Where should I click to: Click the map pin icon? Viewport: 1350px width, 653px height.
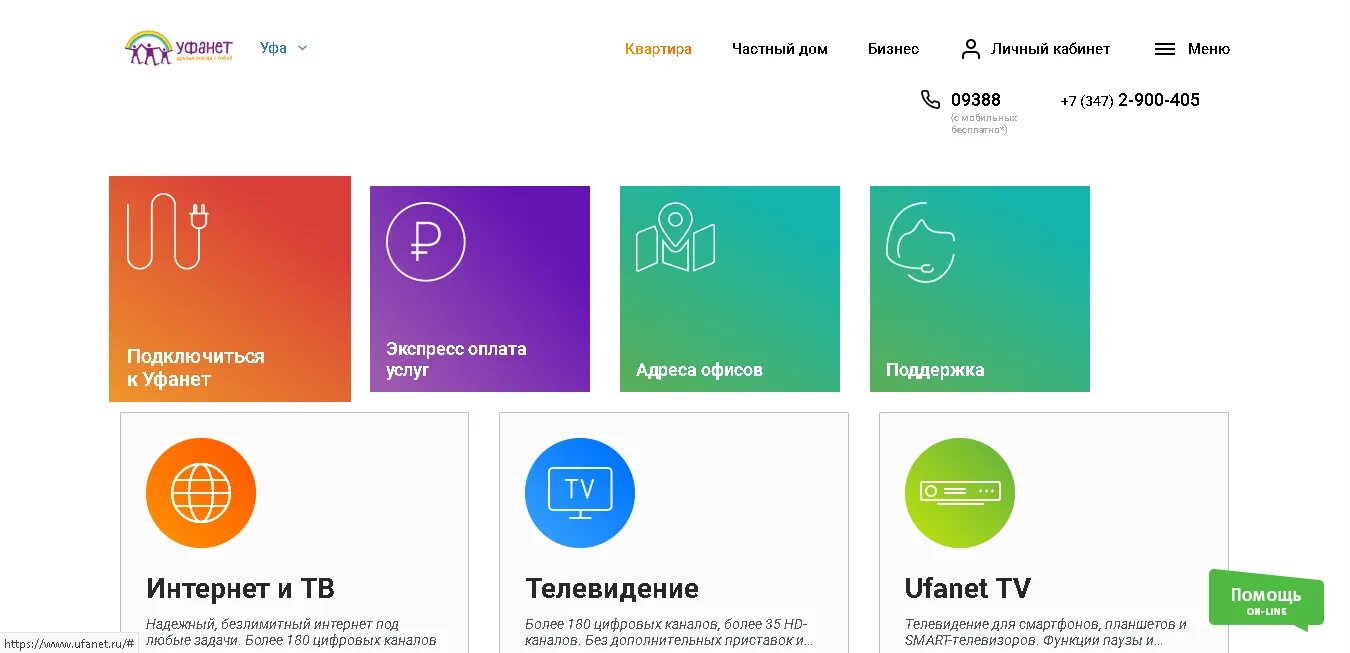676,237
